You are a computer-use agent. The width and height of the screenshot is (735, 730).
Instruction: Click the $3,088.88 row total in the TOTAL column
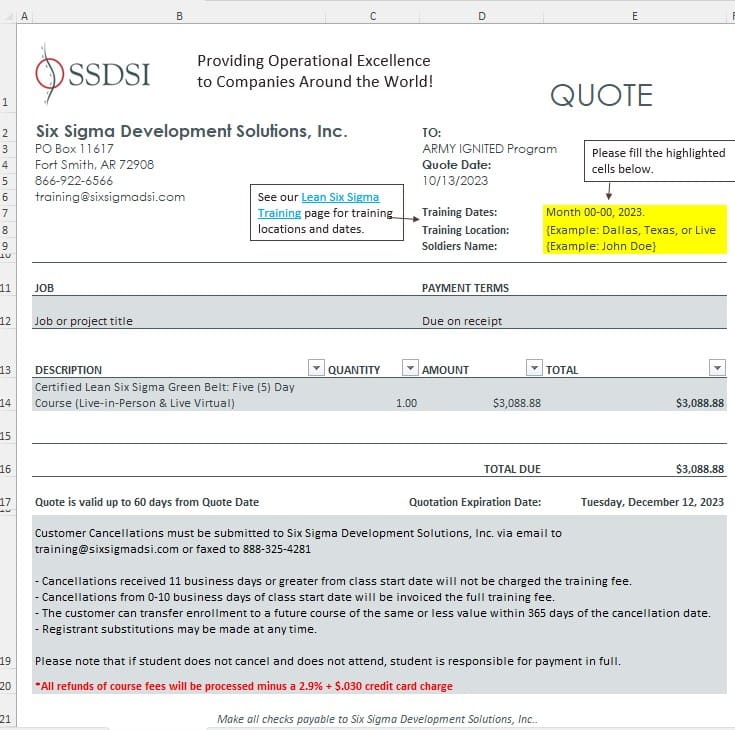point(699,403)
